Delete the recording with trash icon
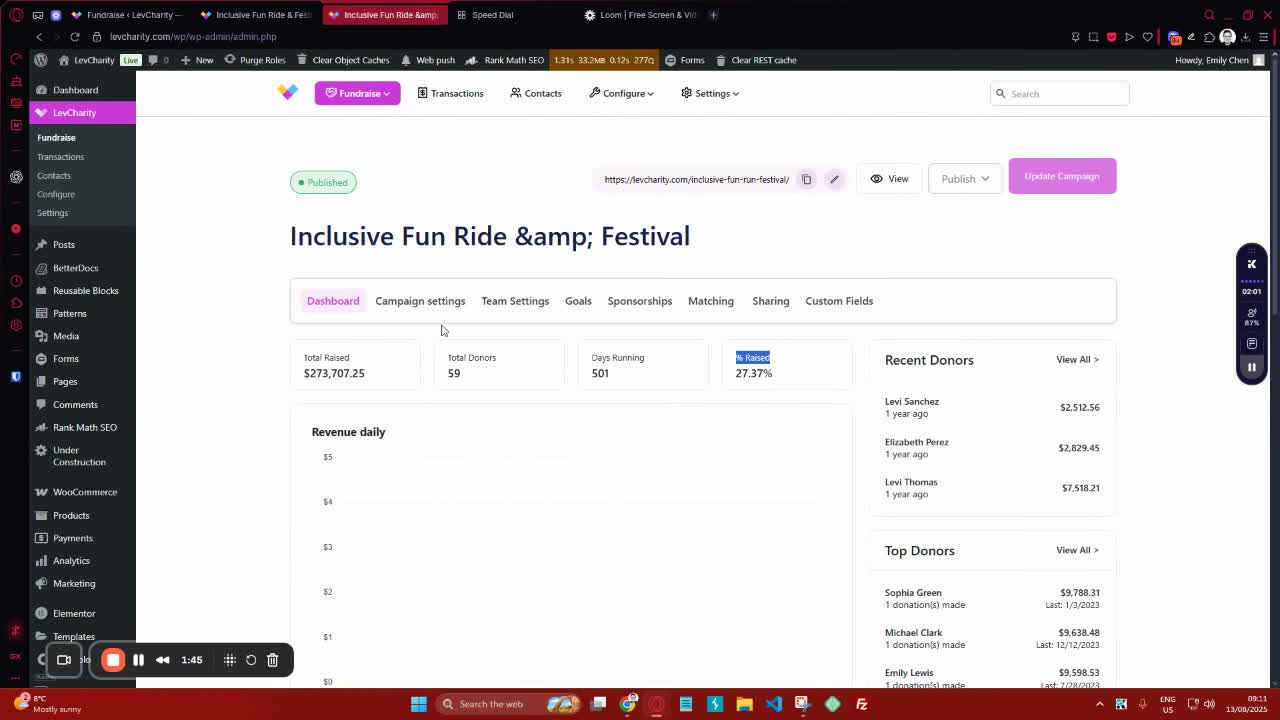 click(272, 660)
